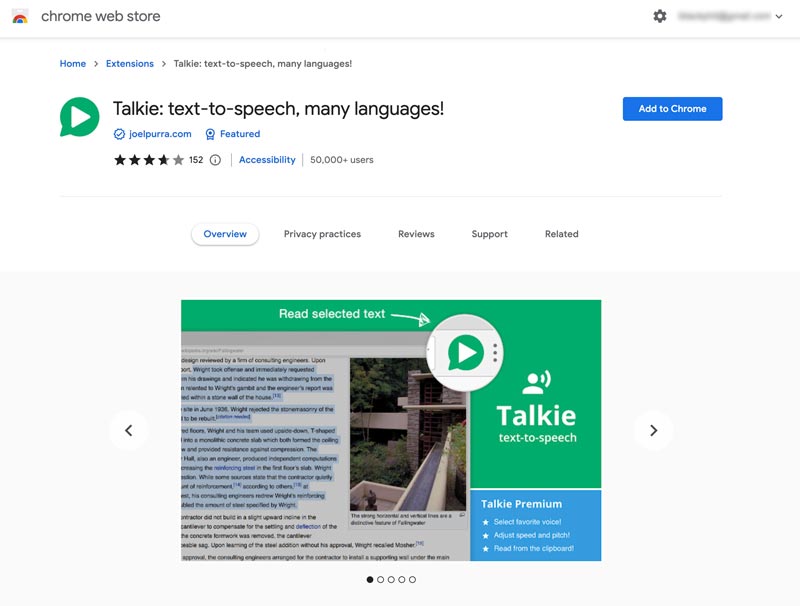Click the Talkie: text-to-speech, many languages! heading

point(278,109)
